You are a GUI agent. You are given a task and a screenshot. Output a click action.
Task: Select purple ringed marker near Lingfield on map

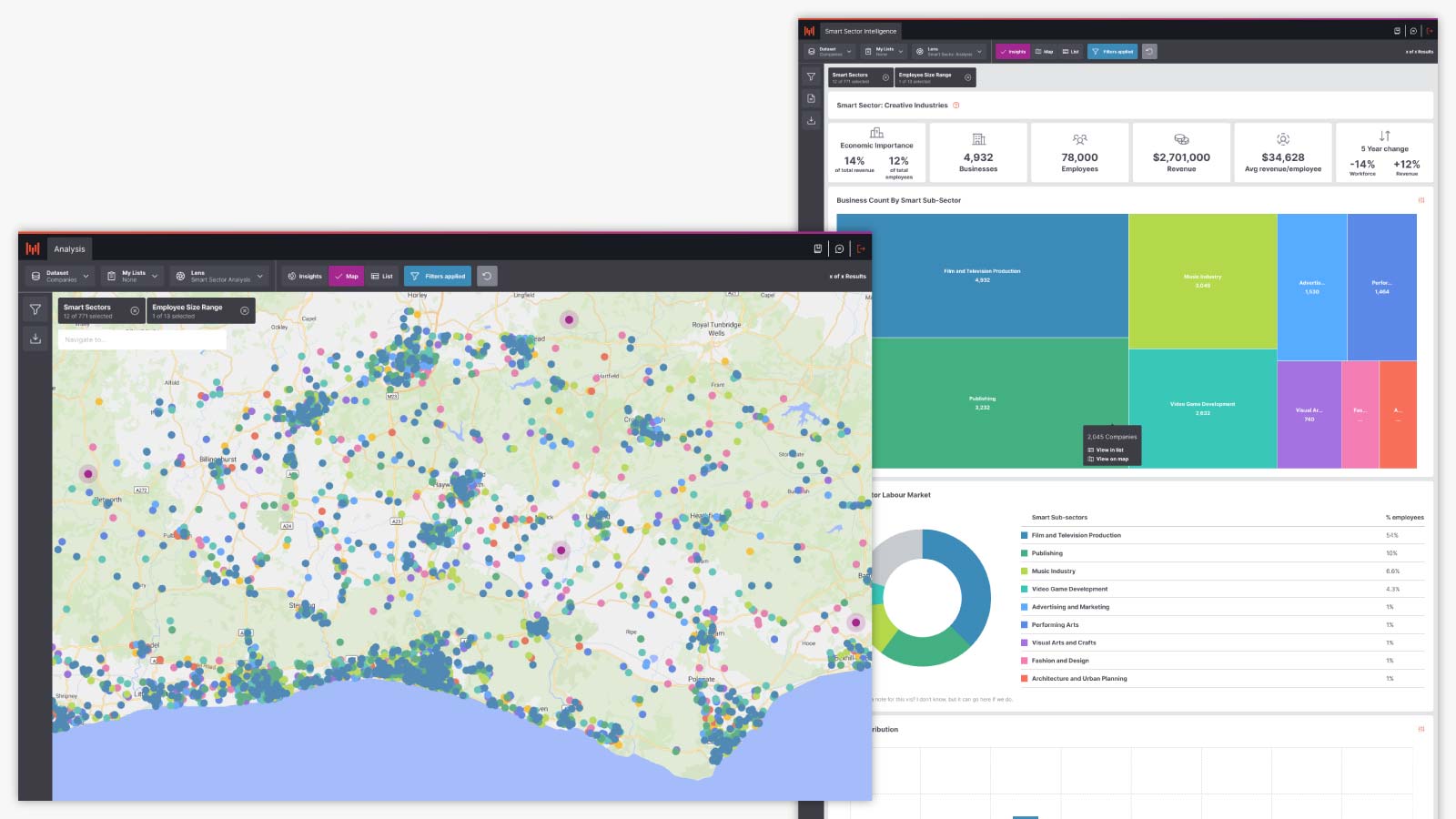569,319
